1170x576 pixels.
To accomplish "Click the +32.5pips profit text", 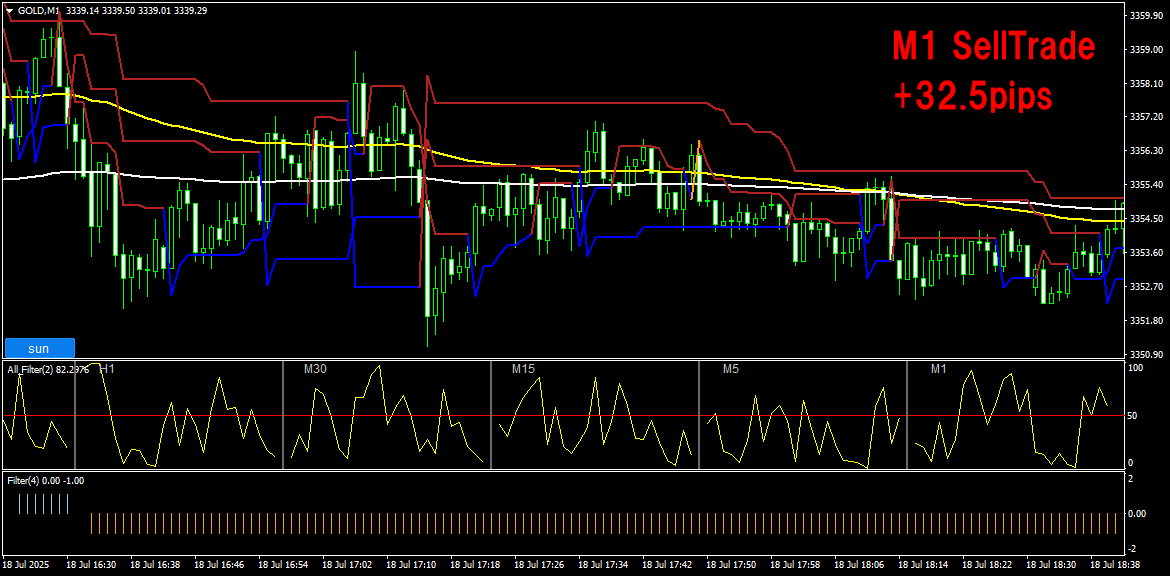I will click(x=973, y=96).
